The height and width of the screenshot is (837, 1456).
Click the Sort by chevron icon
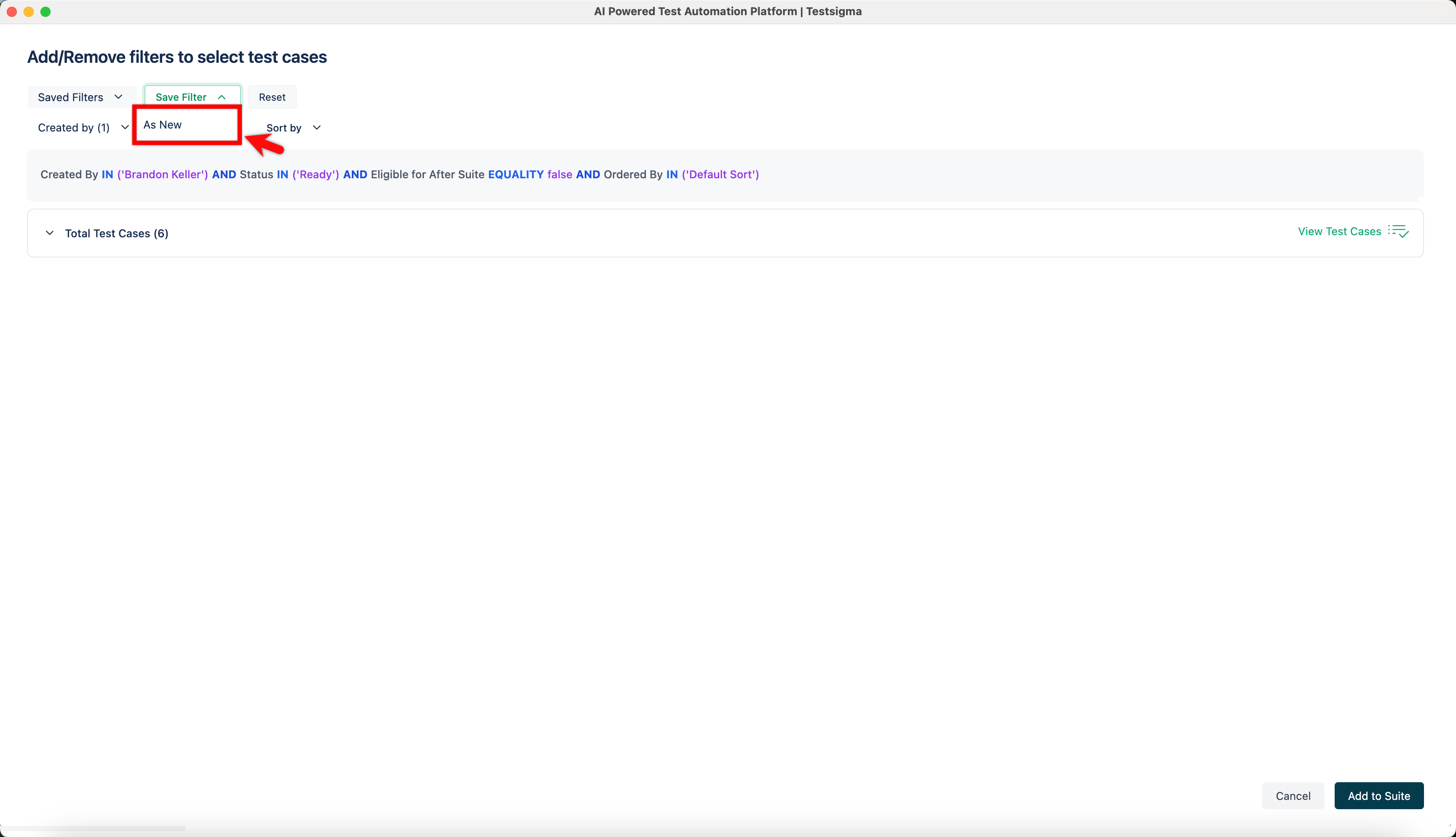[316, 127]
